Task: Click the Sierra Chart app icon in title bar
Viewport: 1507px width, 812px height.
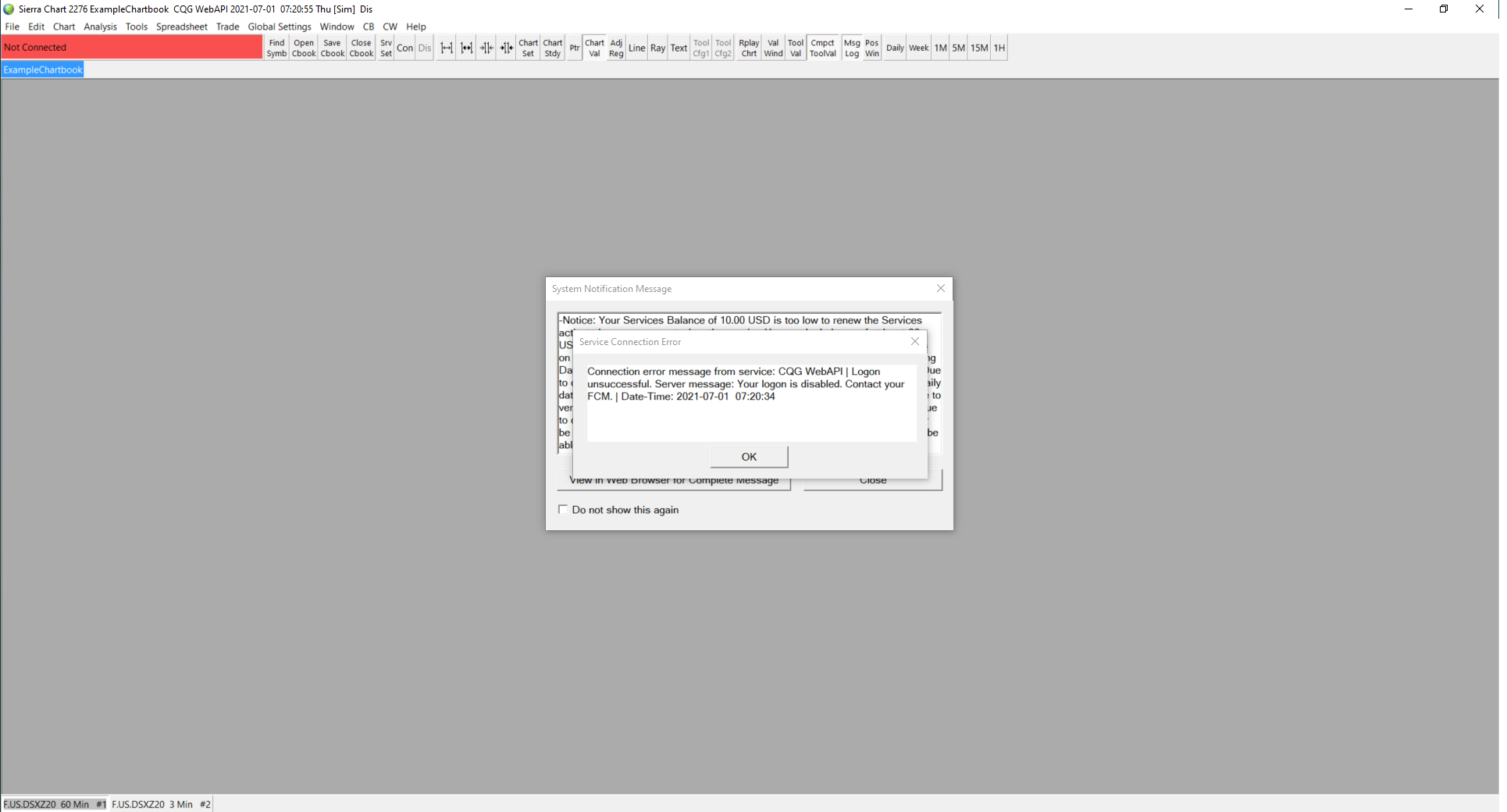Action: (9, 9)
